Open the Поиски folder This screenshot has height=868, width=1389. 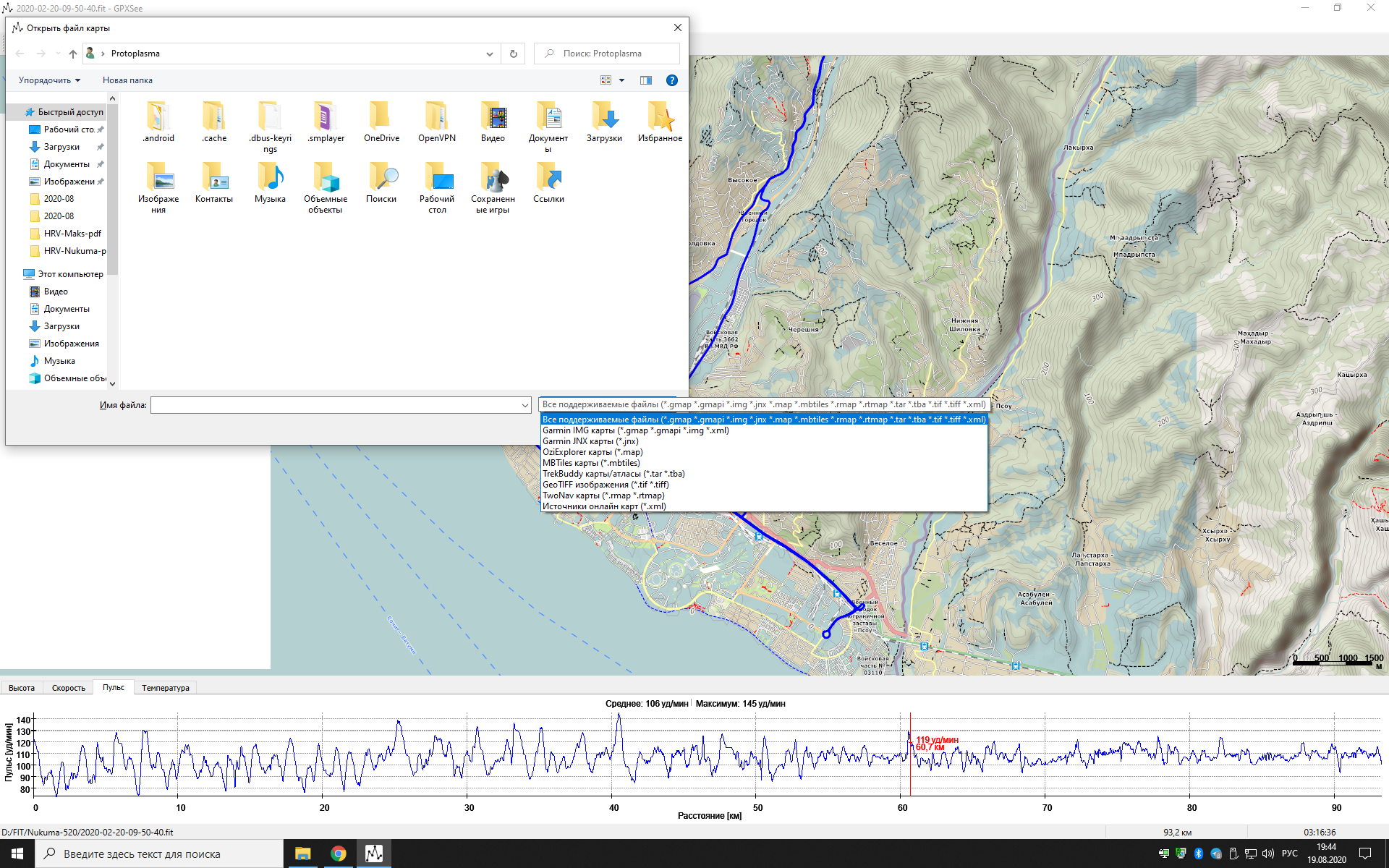[x=381, y=182]
